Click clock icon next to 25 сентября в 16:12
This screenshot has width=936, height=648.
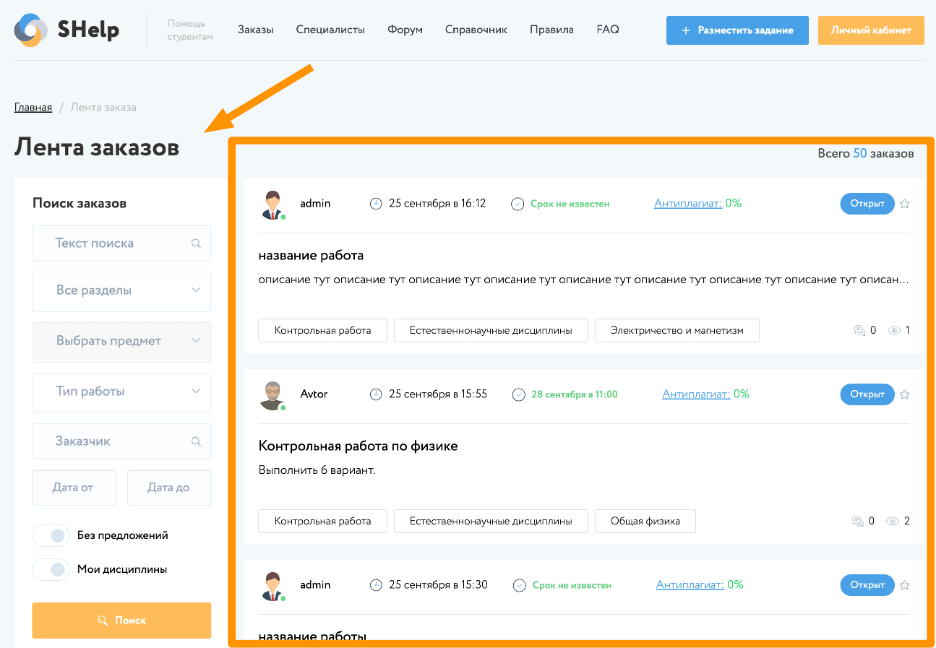[375, 203]
